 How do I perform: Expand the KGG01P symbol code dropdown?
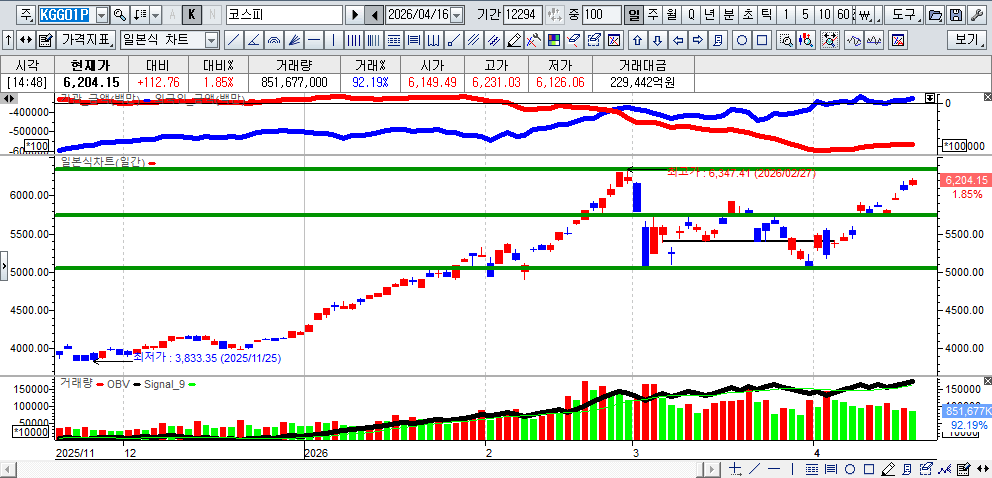pyautogui.click(x=102, y=15)
